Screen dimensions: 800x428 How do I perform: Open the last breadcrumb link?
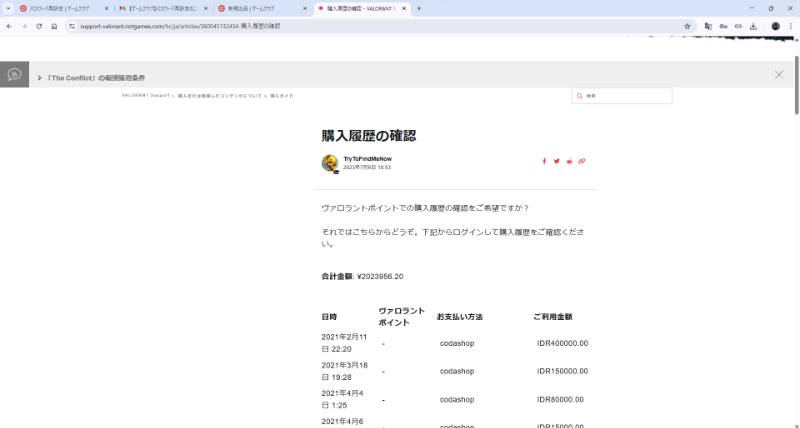(282, 95)
